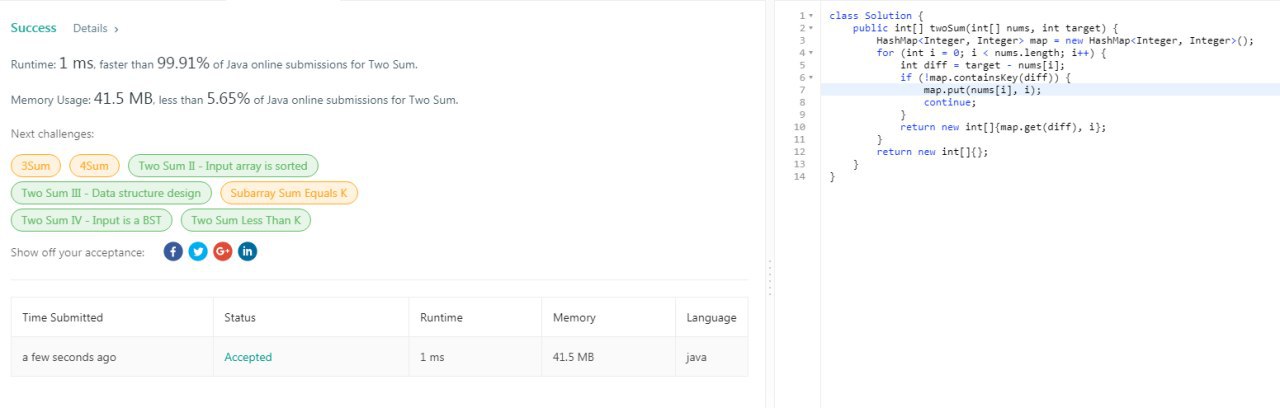The image size is (1280, 408).
Task: Open Two Sum II - Input array is sorted
Action: tap(223, 166)
